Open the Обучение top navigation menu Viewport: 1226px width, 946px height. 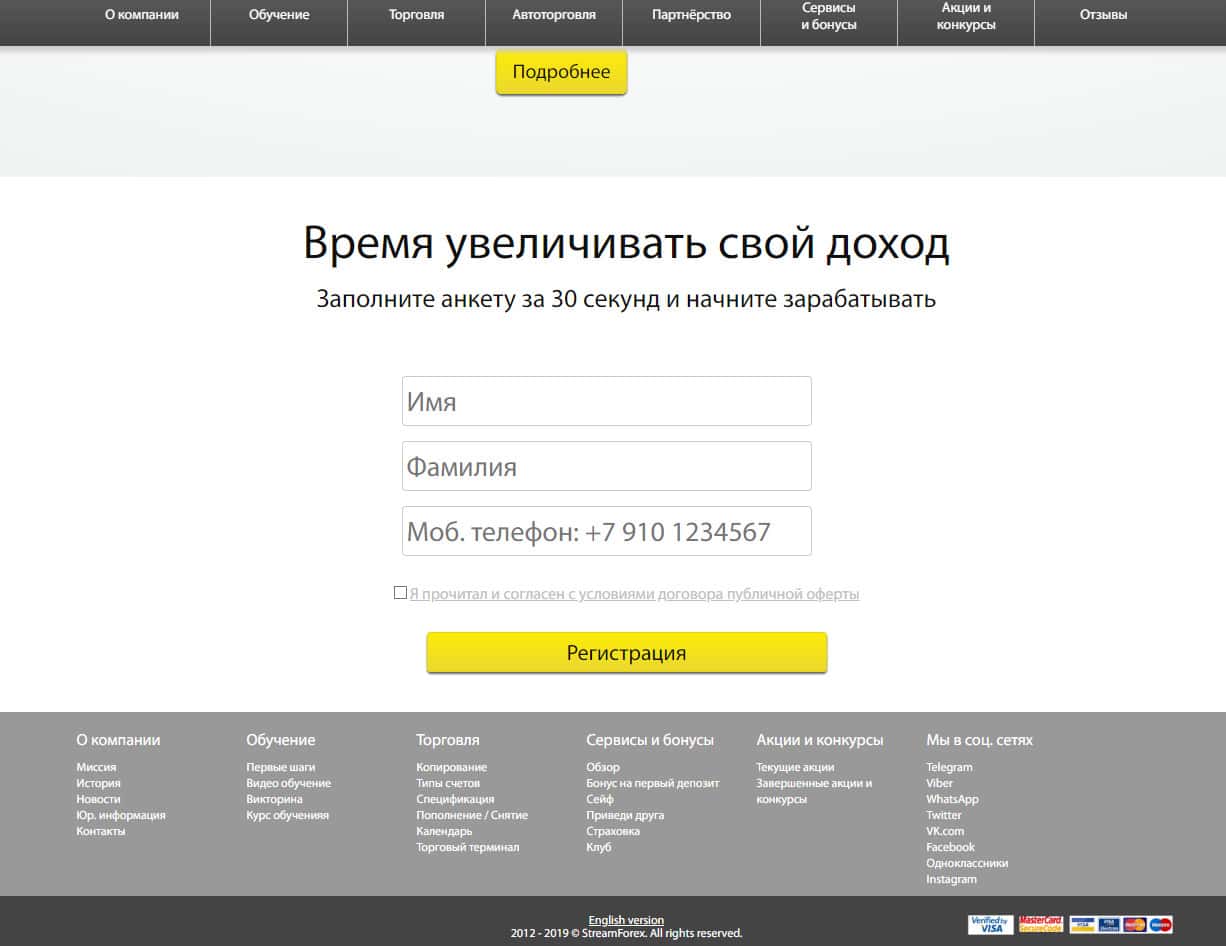279,16
